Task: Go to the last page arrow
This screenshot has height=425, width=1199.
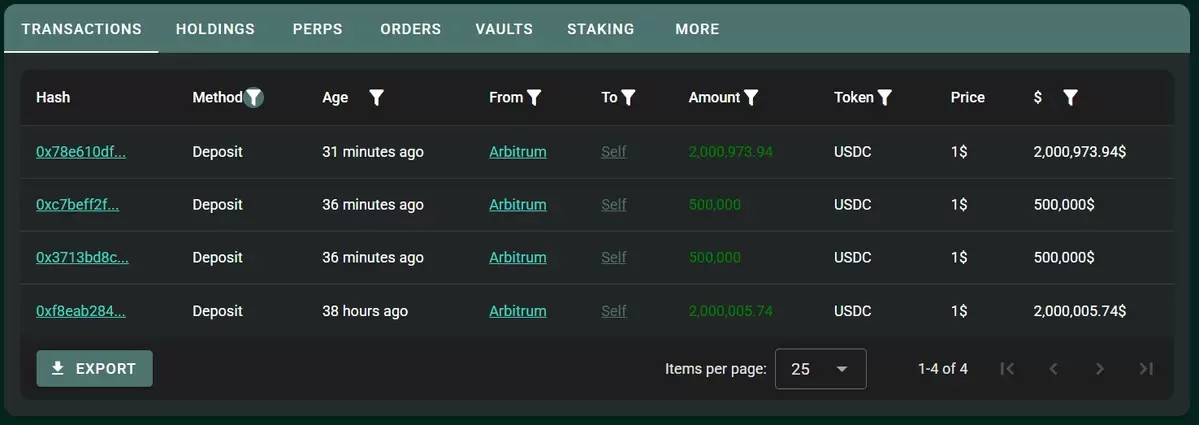Action: coord(1145,369)
